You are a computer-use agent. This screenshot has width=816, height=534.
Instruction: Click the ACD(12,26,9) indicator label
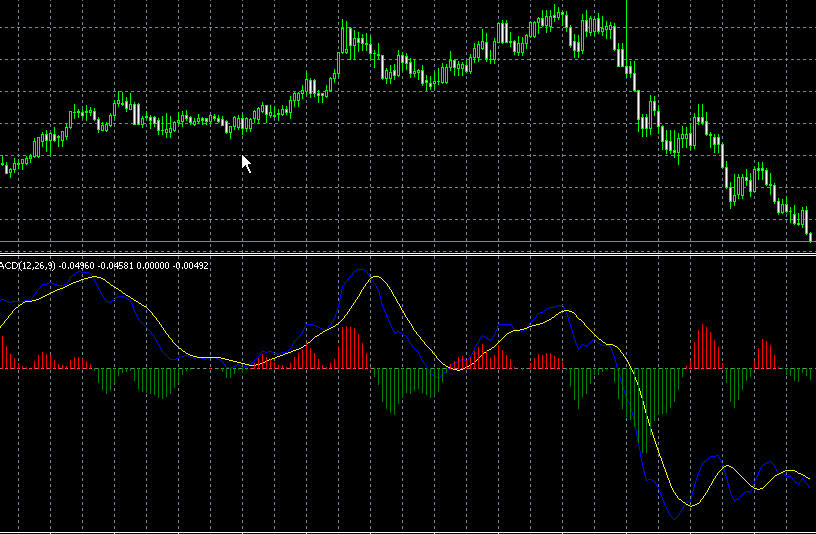(x=27, y=266)
